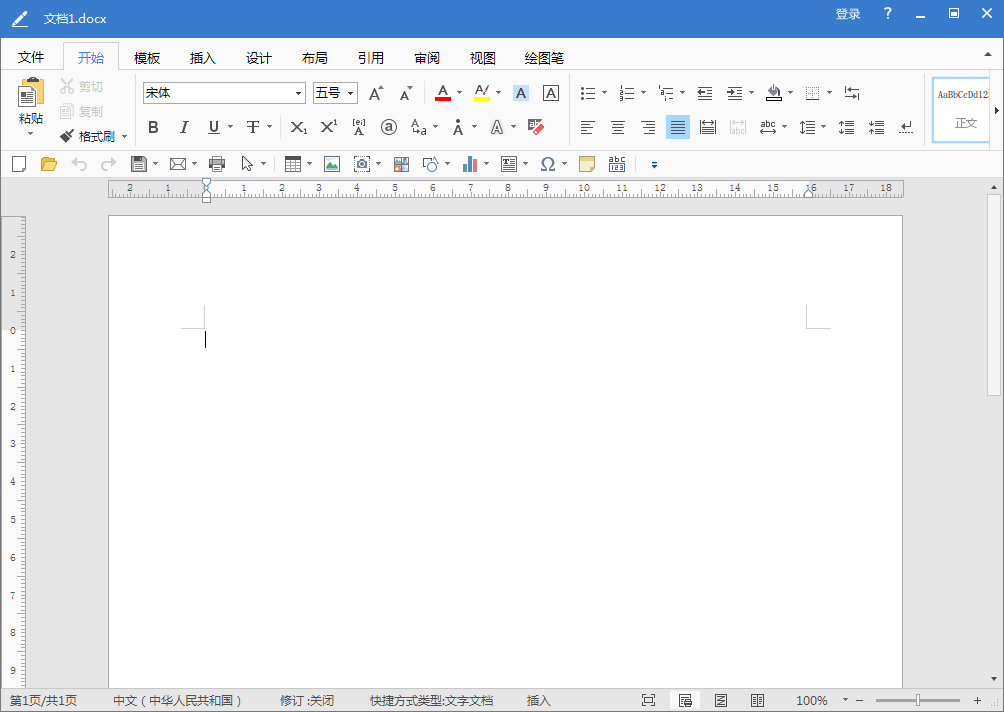Enable center text alignment

click(x=617, y=128)
